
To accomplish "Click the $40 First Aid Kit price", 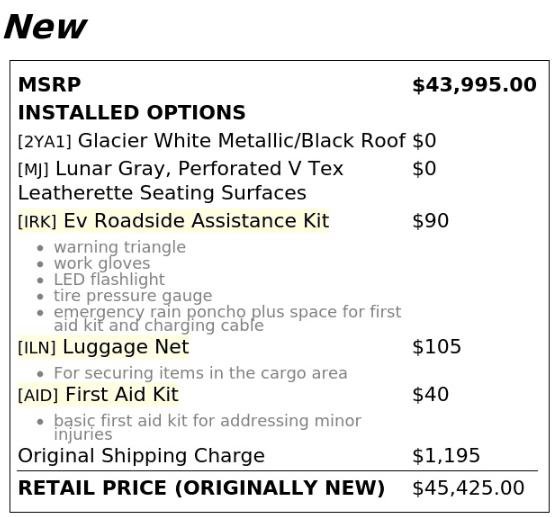I will pos(430,394).
